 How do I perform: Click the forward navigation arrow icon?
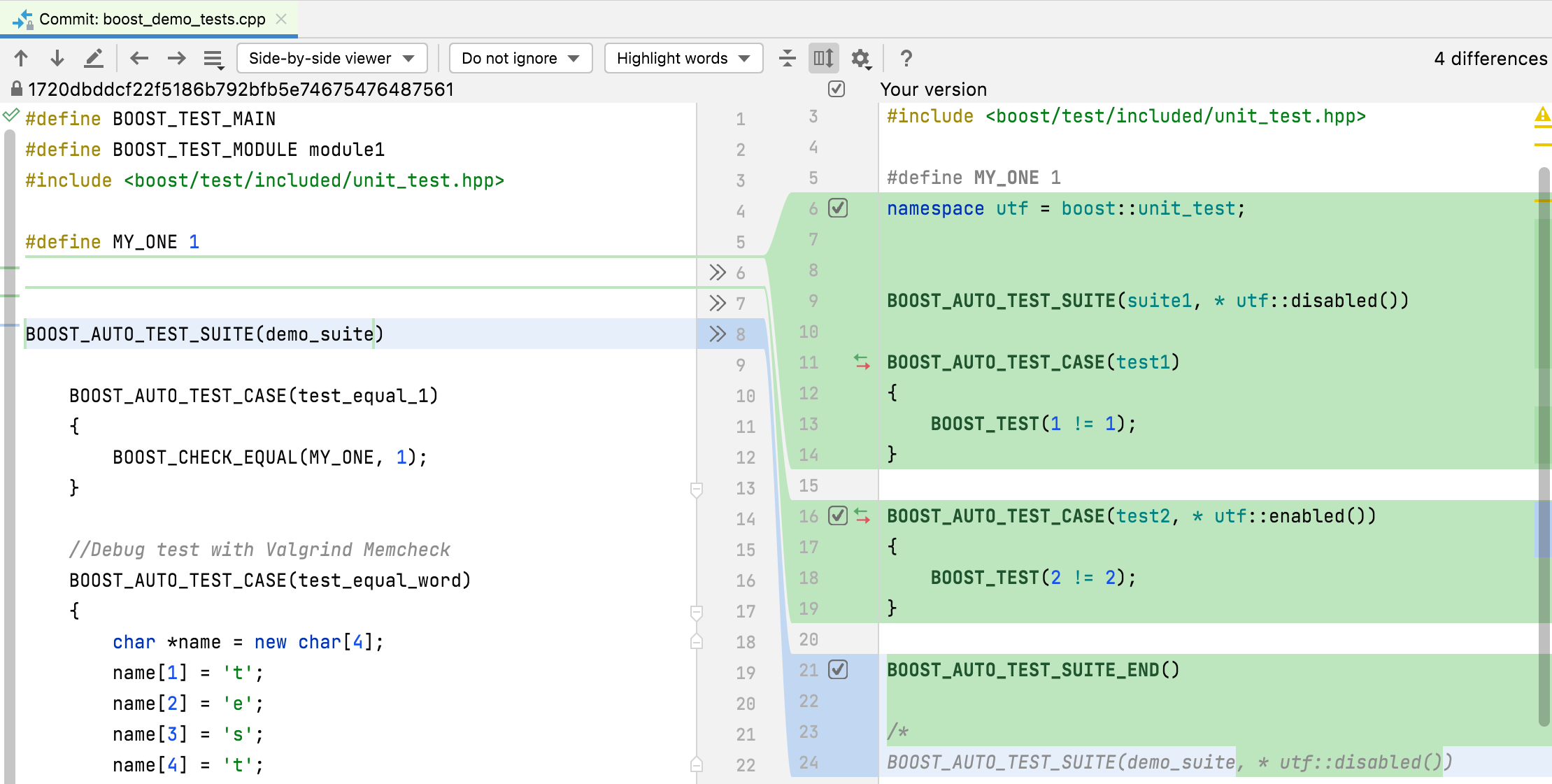click(176, 58)
